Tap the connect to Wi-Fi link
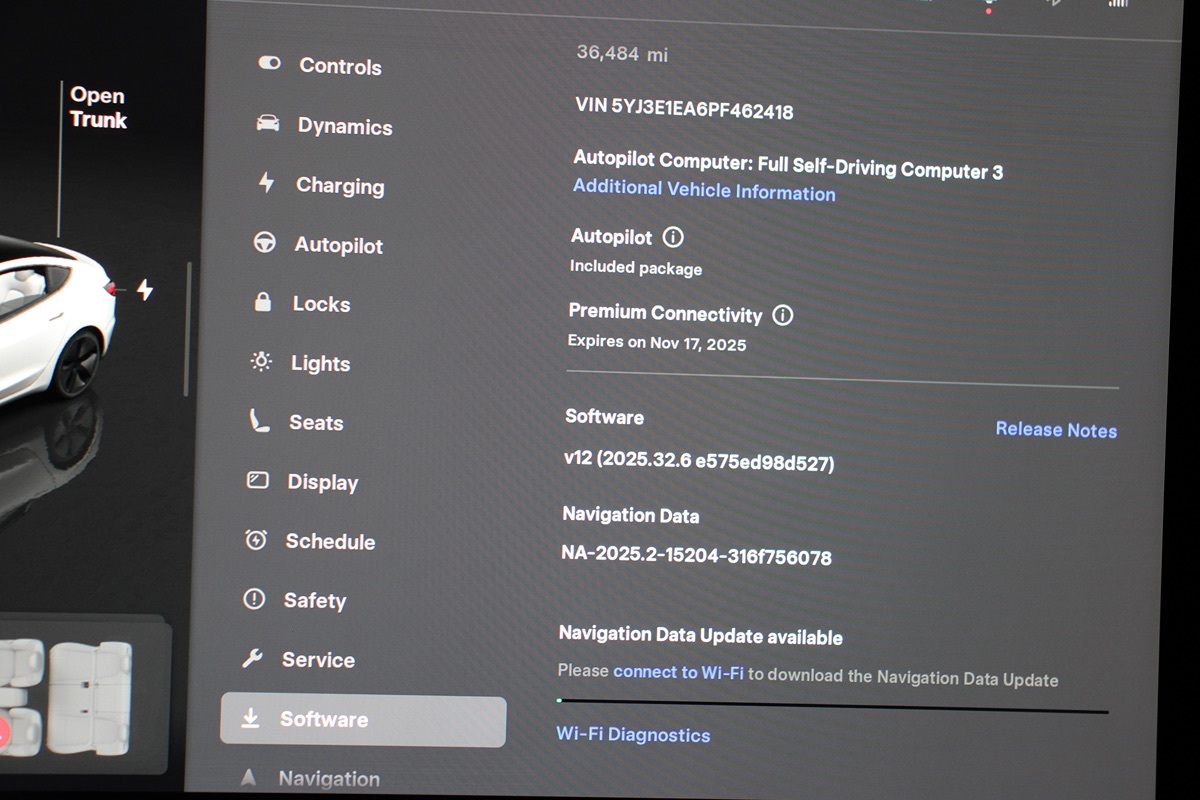The image size is (1200, 800). (x=678, y=673)
